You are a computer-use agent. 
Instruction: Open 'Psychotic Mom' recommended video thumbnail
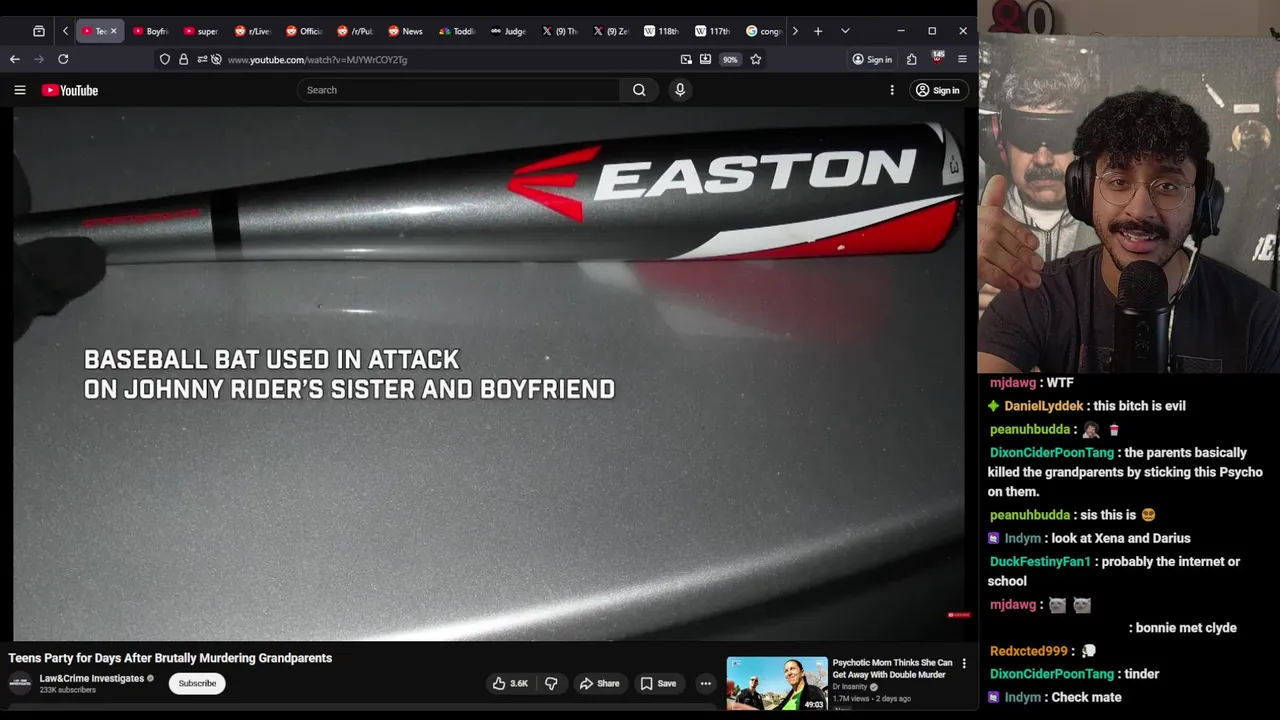777,683
